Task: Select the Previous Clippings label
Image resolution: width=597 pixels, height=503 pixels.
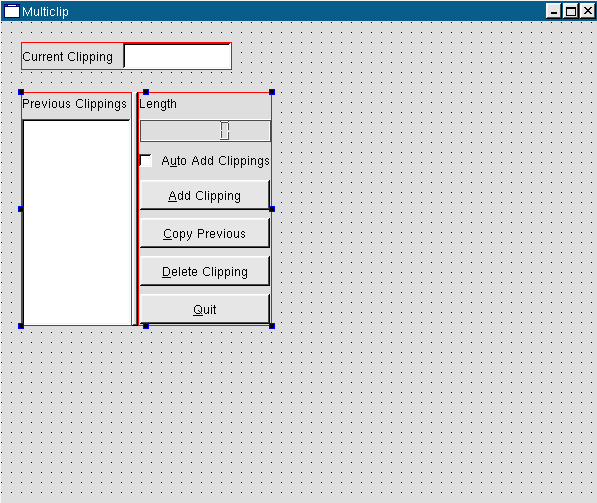Action: [75, 104]
